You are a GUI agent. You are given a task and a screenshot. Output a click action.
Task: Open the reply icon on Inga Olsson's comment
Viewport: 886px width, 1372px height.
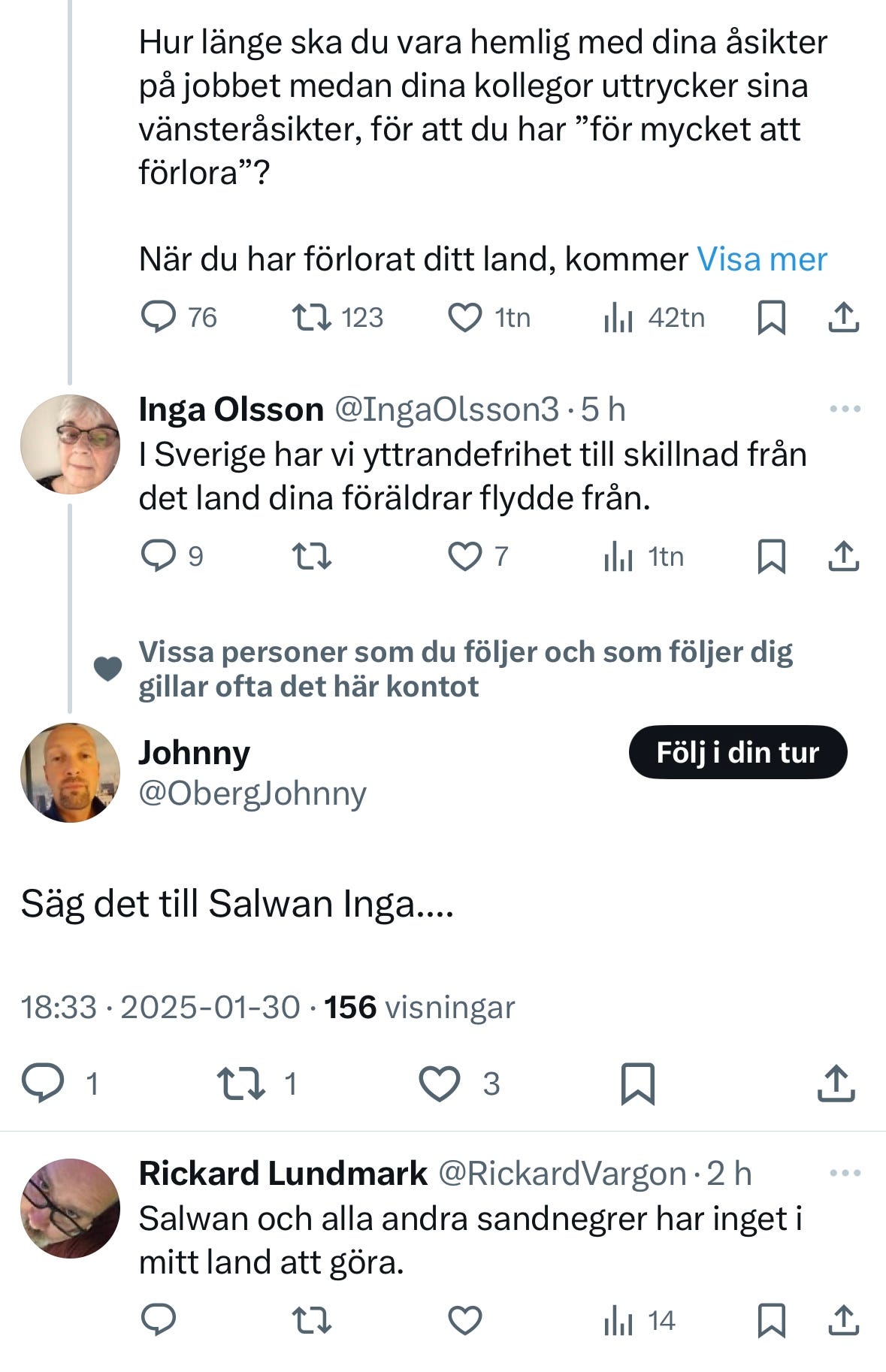point(160,556)
